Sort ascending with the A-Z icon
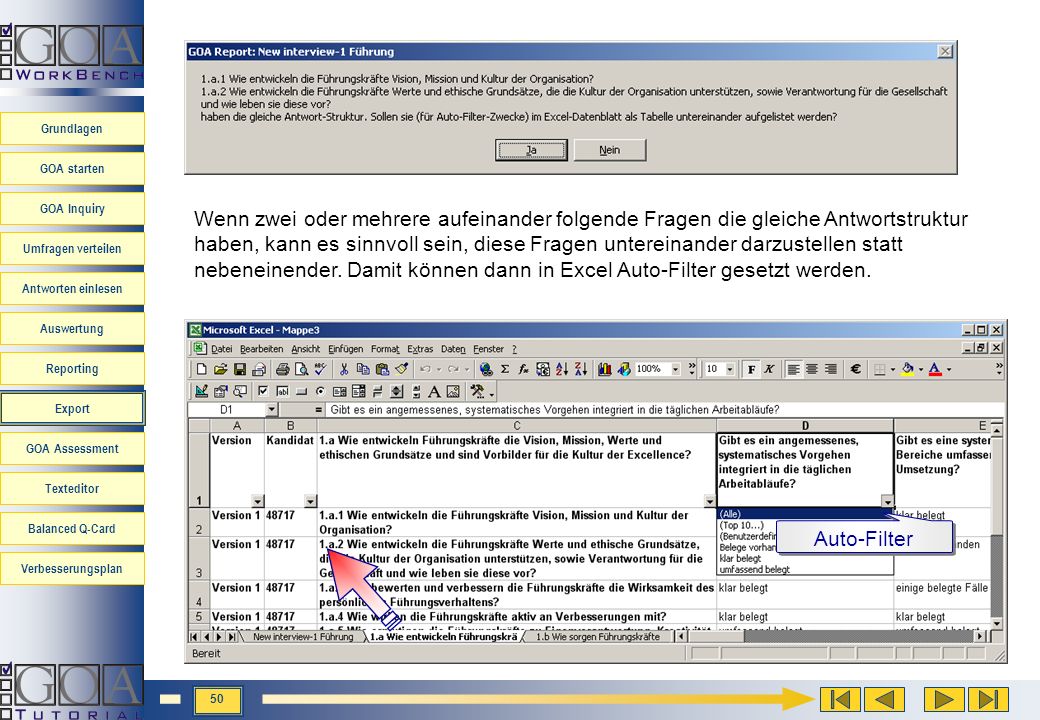 point(562,369)
